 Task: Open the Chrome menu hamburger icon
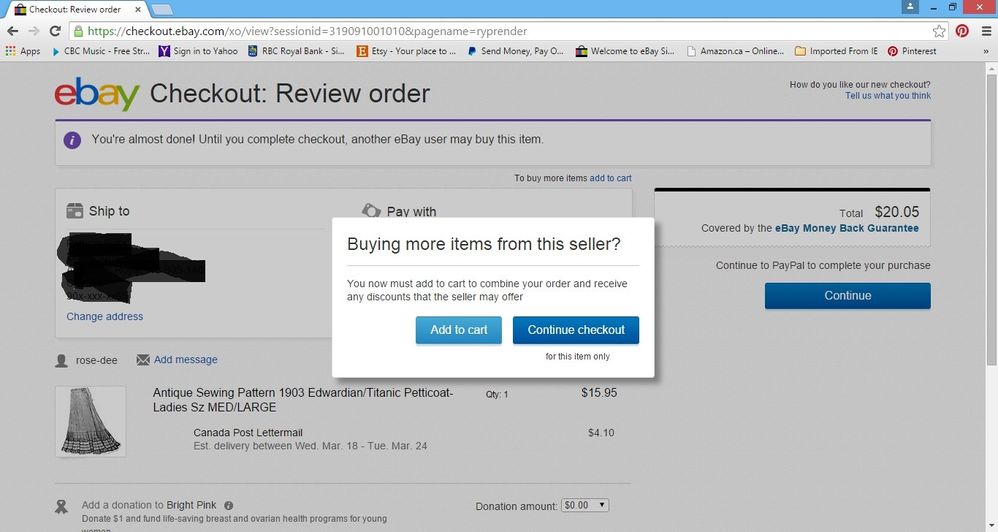986,31
